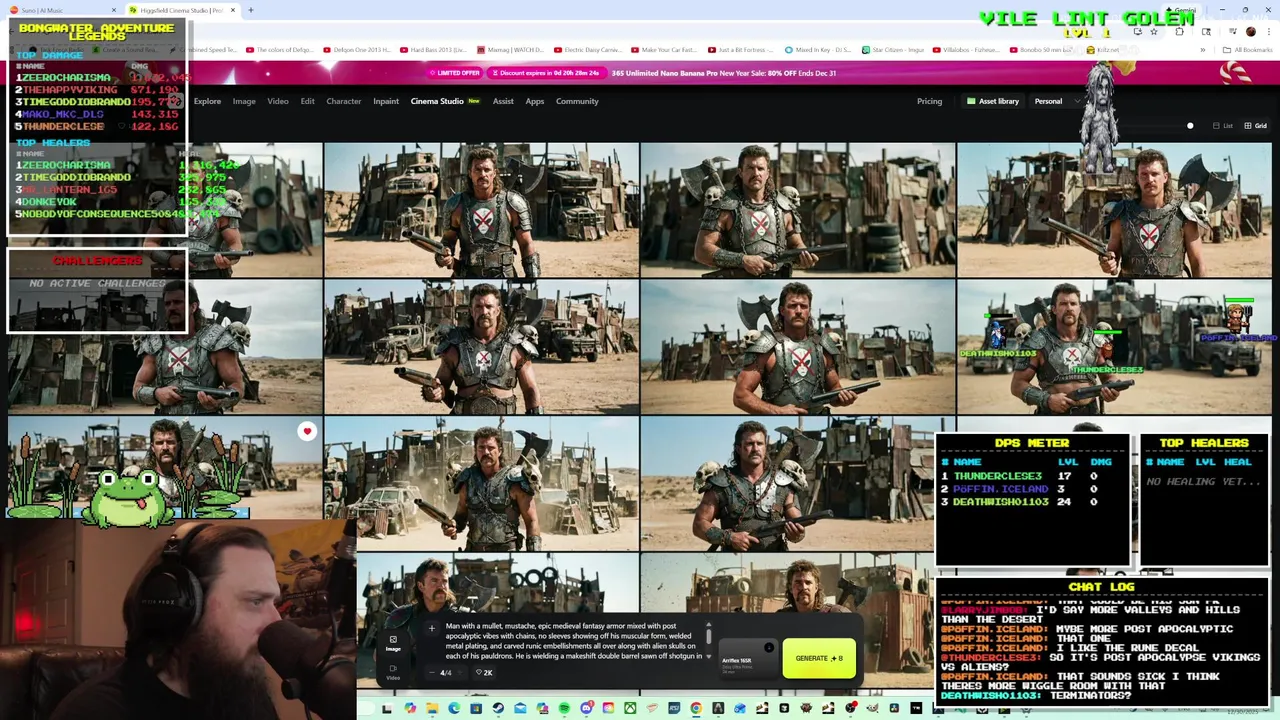Open RSI launcher from the taskbar
1280x720 pixels.
pos(674,708)
